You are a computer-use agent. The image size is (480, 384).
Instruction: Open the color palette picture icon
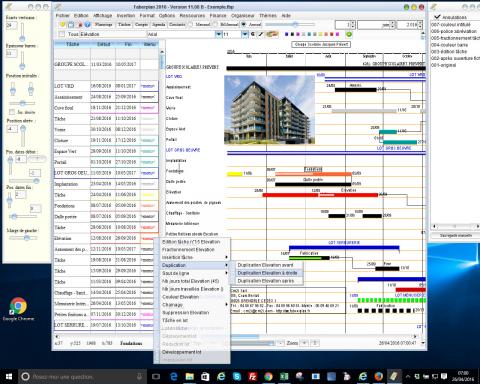coord(272,34)
